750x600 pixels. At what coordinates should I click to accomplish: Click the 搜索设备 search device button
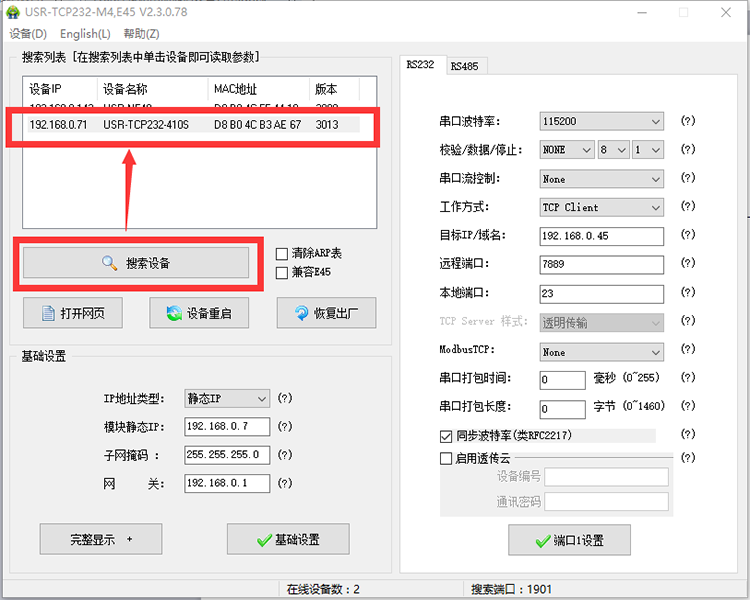coord(136,263)
